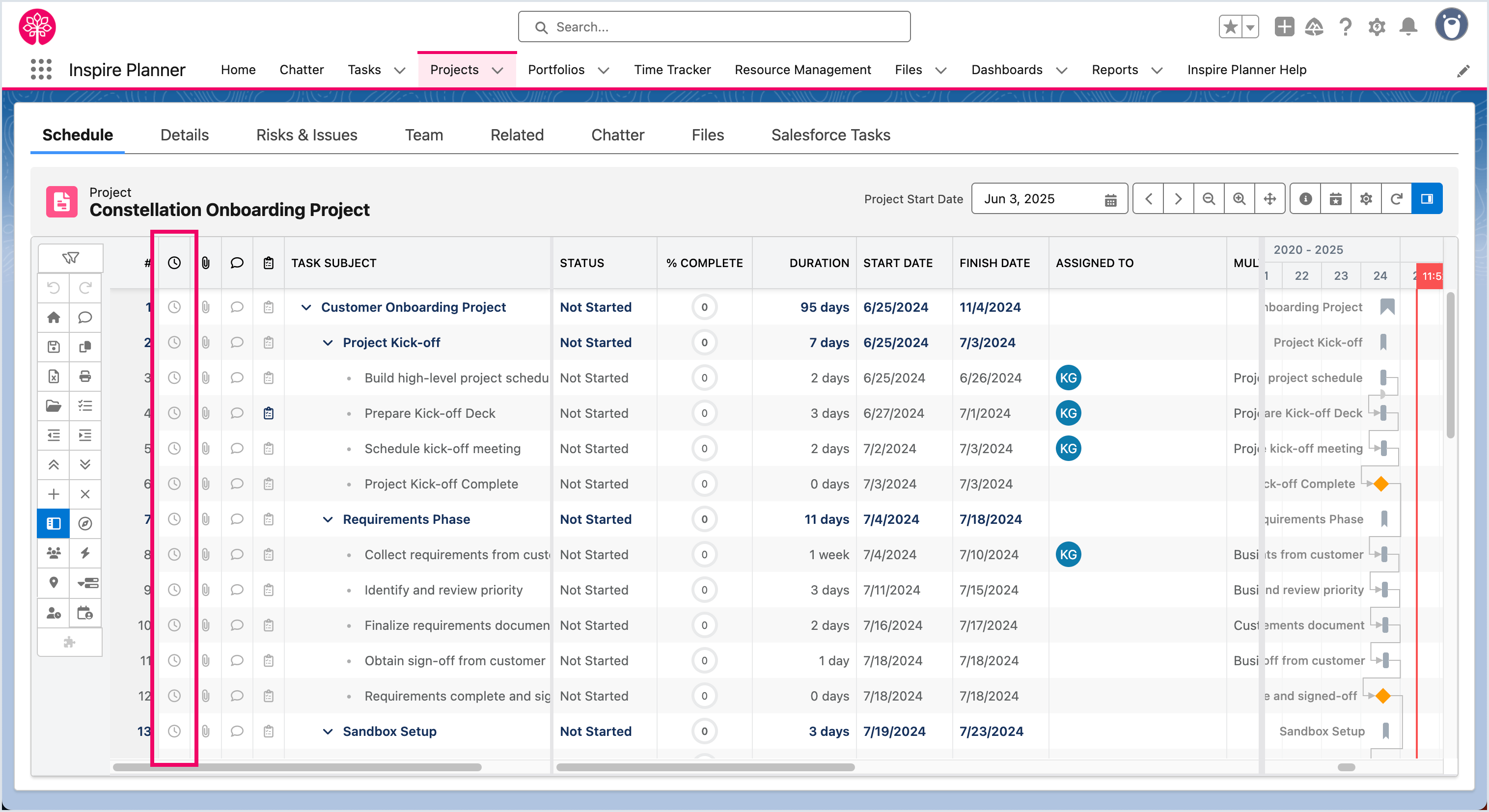Open the Customer Onboarding Project task link
Image resolution: width=1489 pixels, height=812 pixels.
pos(414,307)
